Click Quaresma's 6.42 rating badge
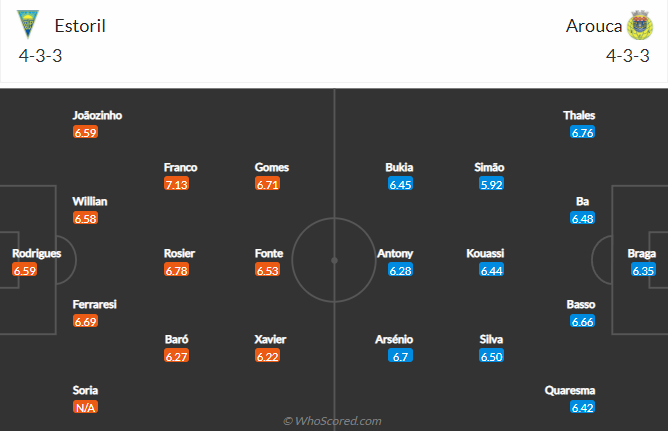 click(x=582, y=407)
